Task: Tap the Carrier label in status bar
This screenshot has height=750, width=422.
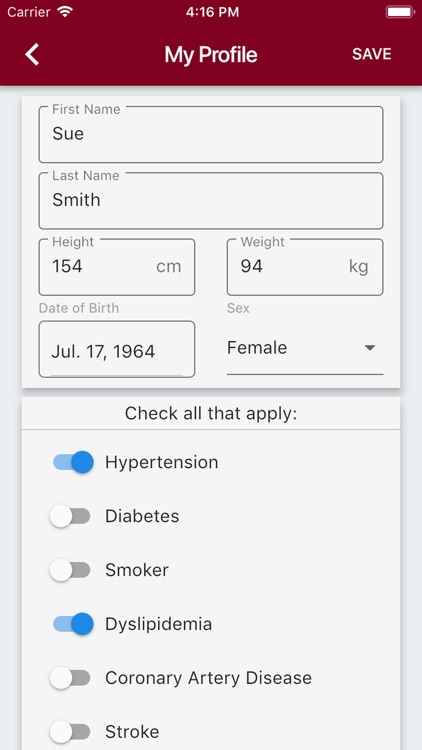Action: (x=29, y=12)
